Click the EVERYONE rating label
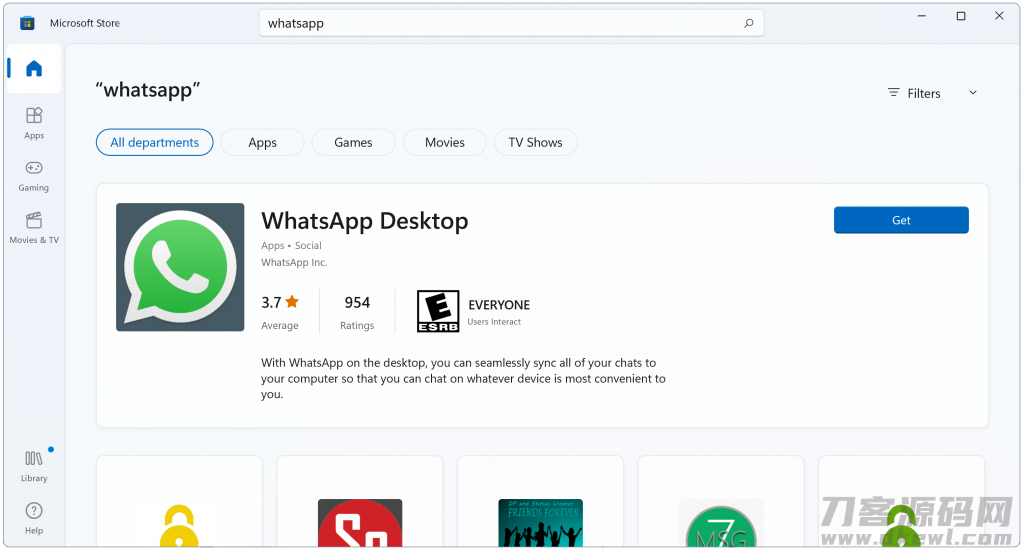Image resolution: width=1024 pixels, height=551 pixels. pyautogui.click(x=499, y=305)
